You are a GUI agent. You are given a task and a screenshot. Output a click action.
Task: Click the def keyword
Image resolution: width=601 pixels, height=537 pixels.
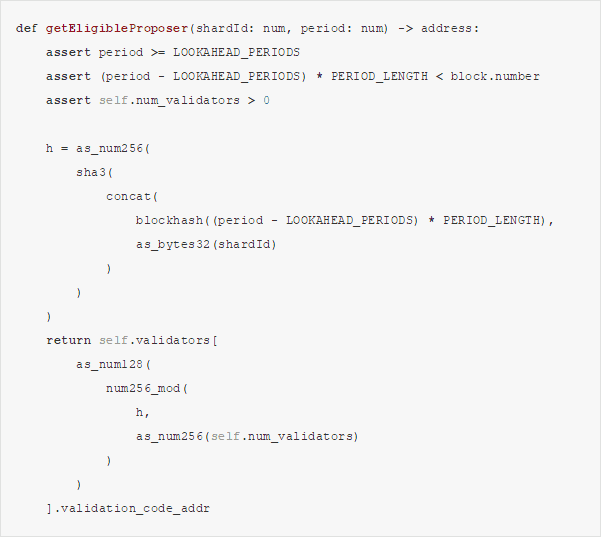[x=27, y=28]
